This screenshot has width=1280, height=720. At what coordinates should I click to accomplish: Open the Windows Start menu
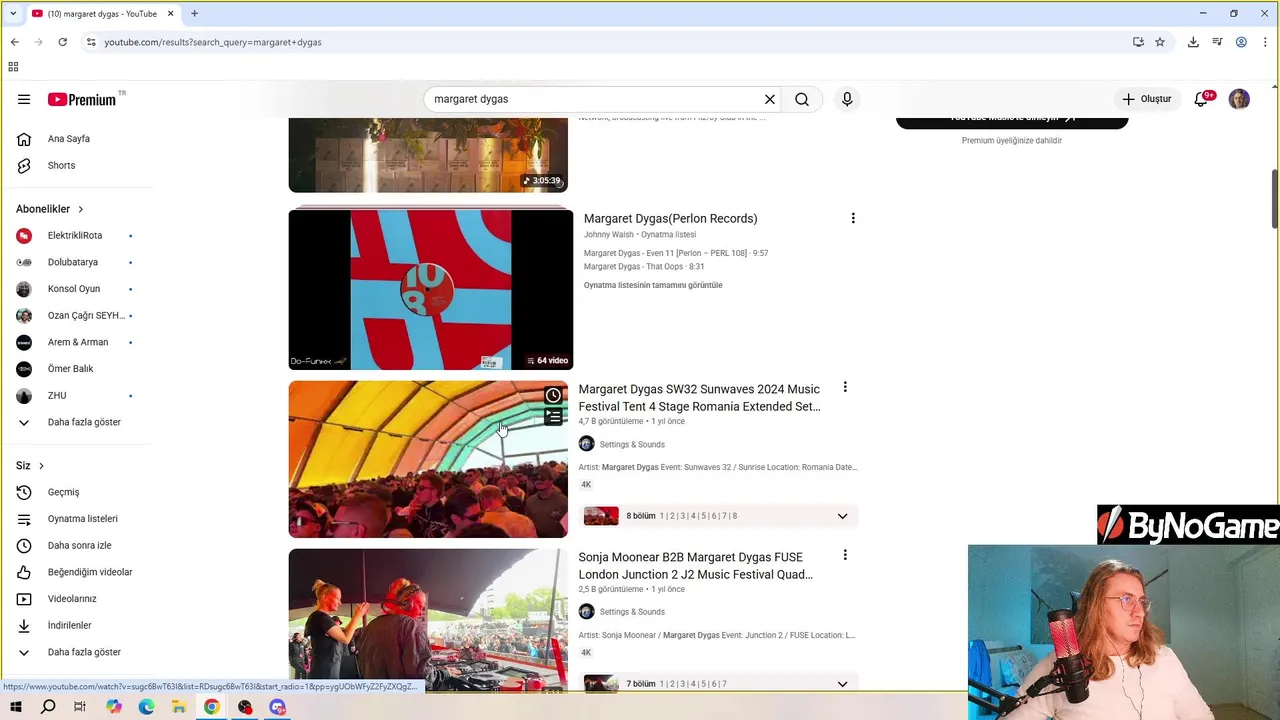tap(16, 707)
